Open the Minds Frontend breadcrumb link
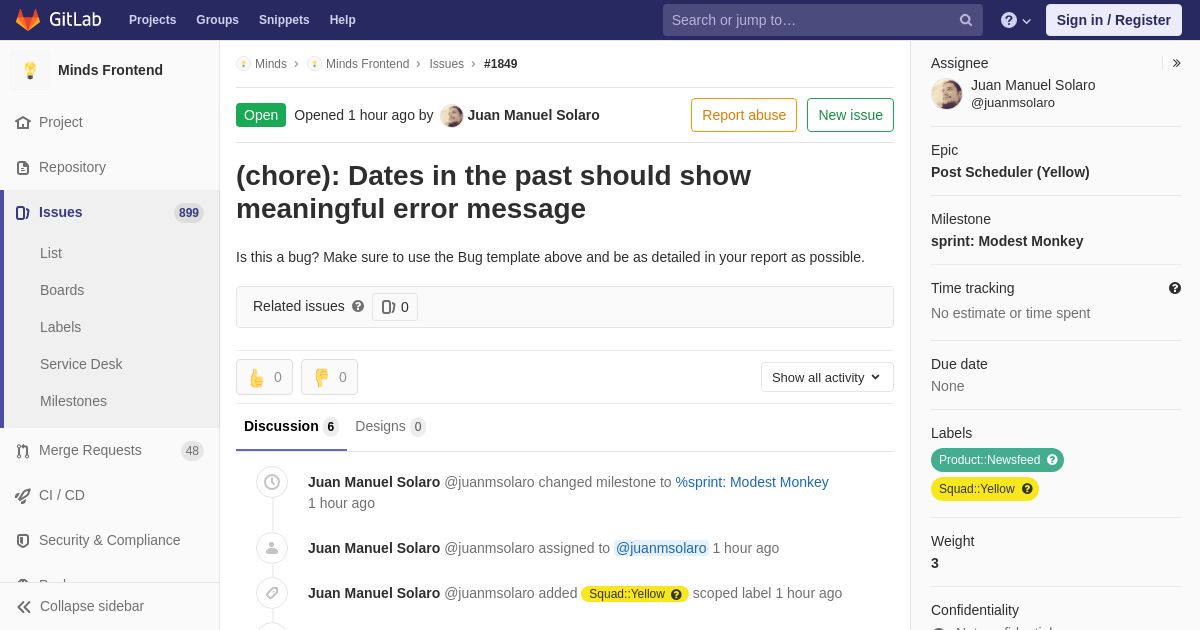Screen dimensions: 1200x630 pos(367,64)
